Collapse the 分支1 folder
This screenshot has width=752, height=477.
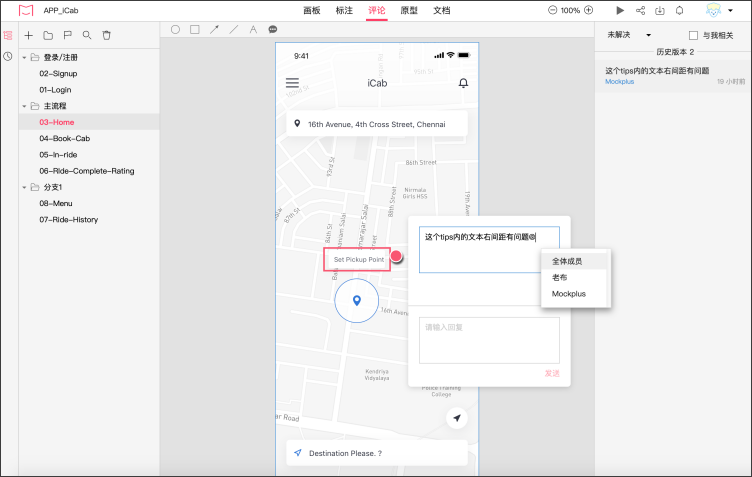point(25,187)
